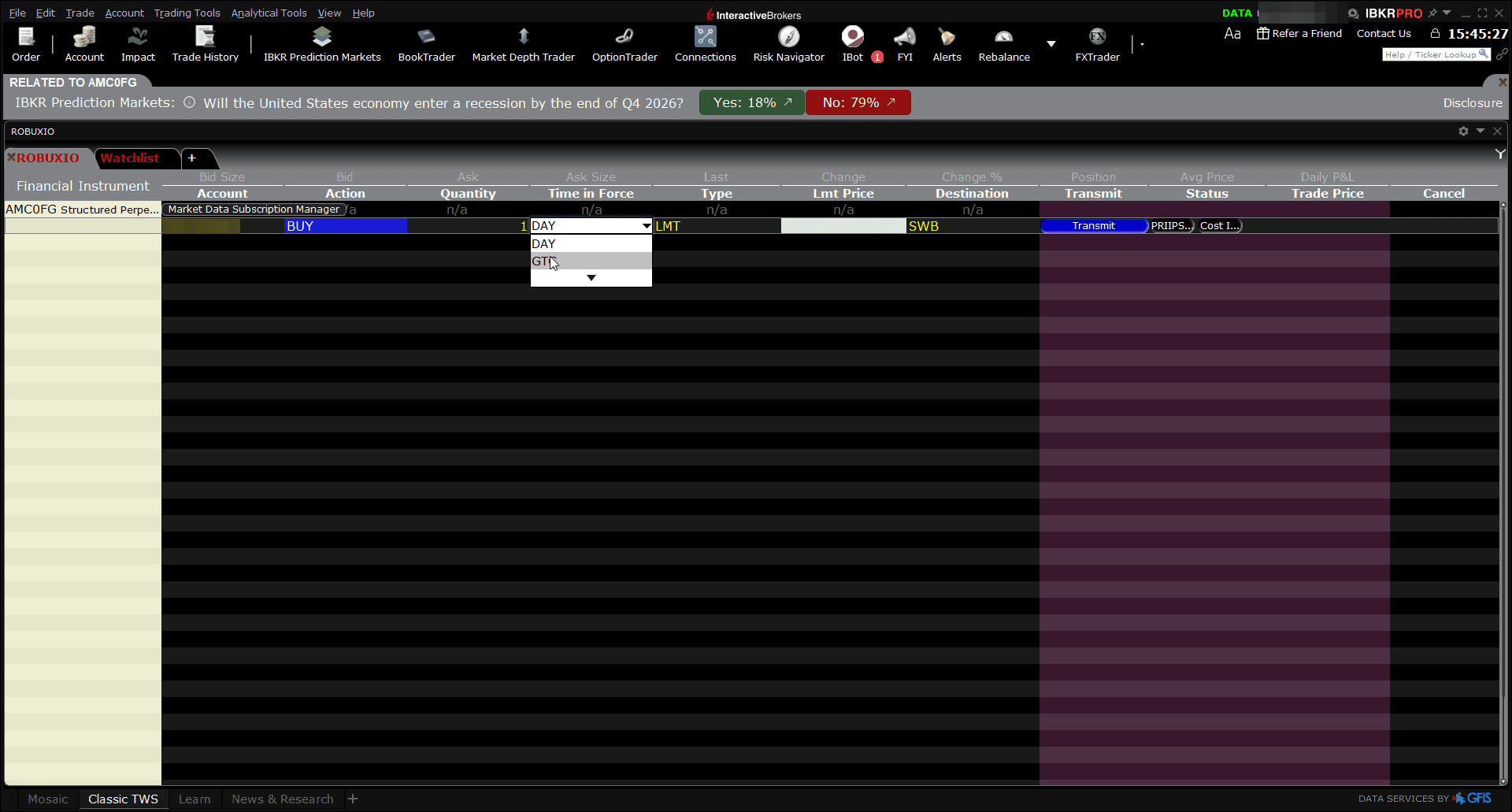This screenshot has width=1512, height=812.
Task: Toggle the Time in Force combo arrow
Action: click(647, 226)
